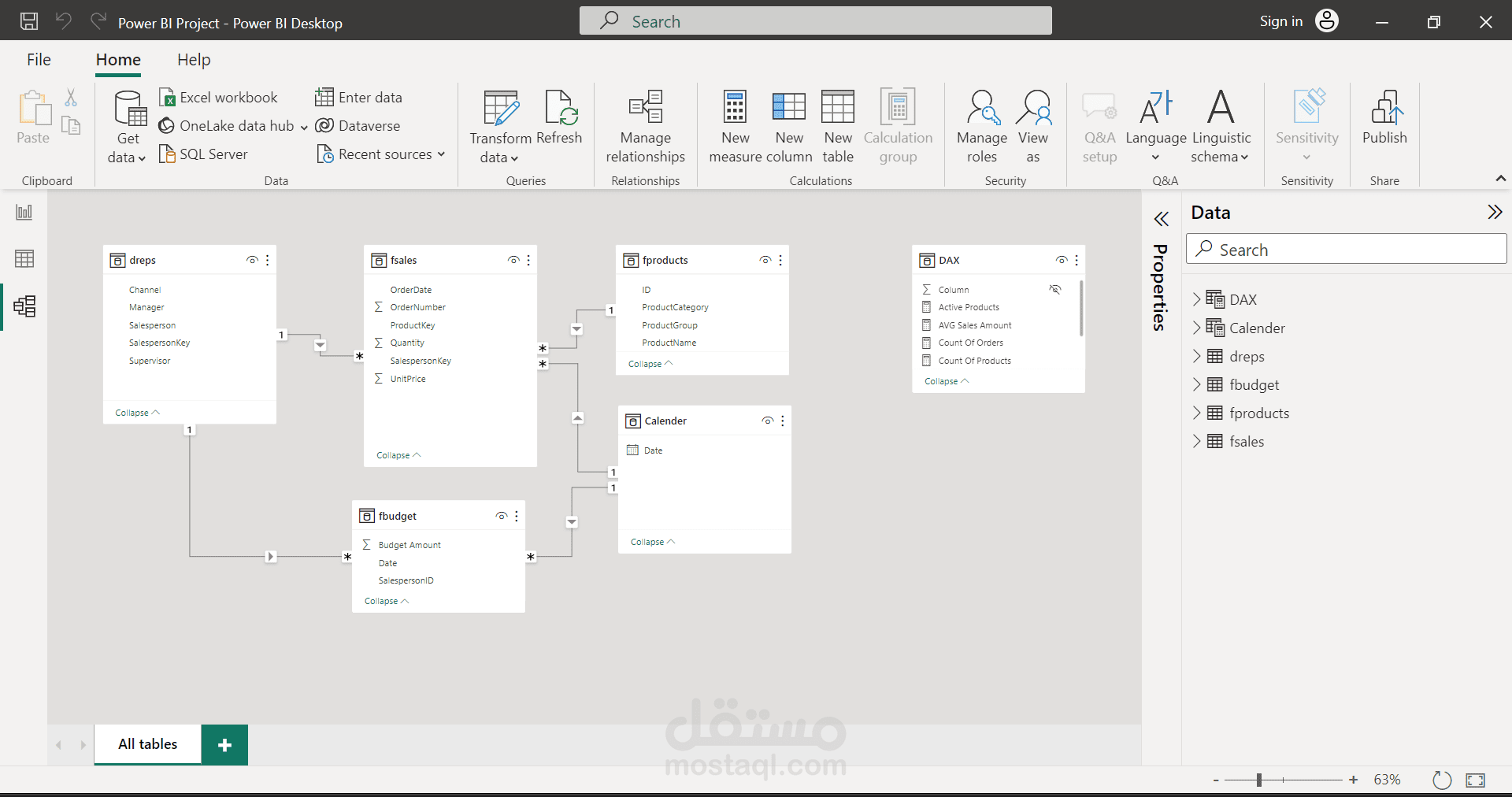Toggle visibility of Calender table
This screenshot has width=1512, height=797.
(x=768, y=421)
